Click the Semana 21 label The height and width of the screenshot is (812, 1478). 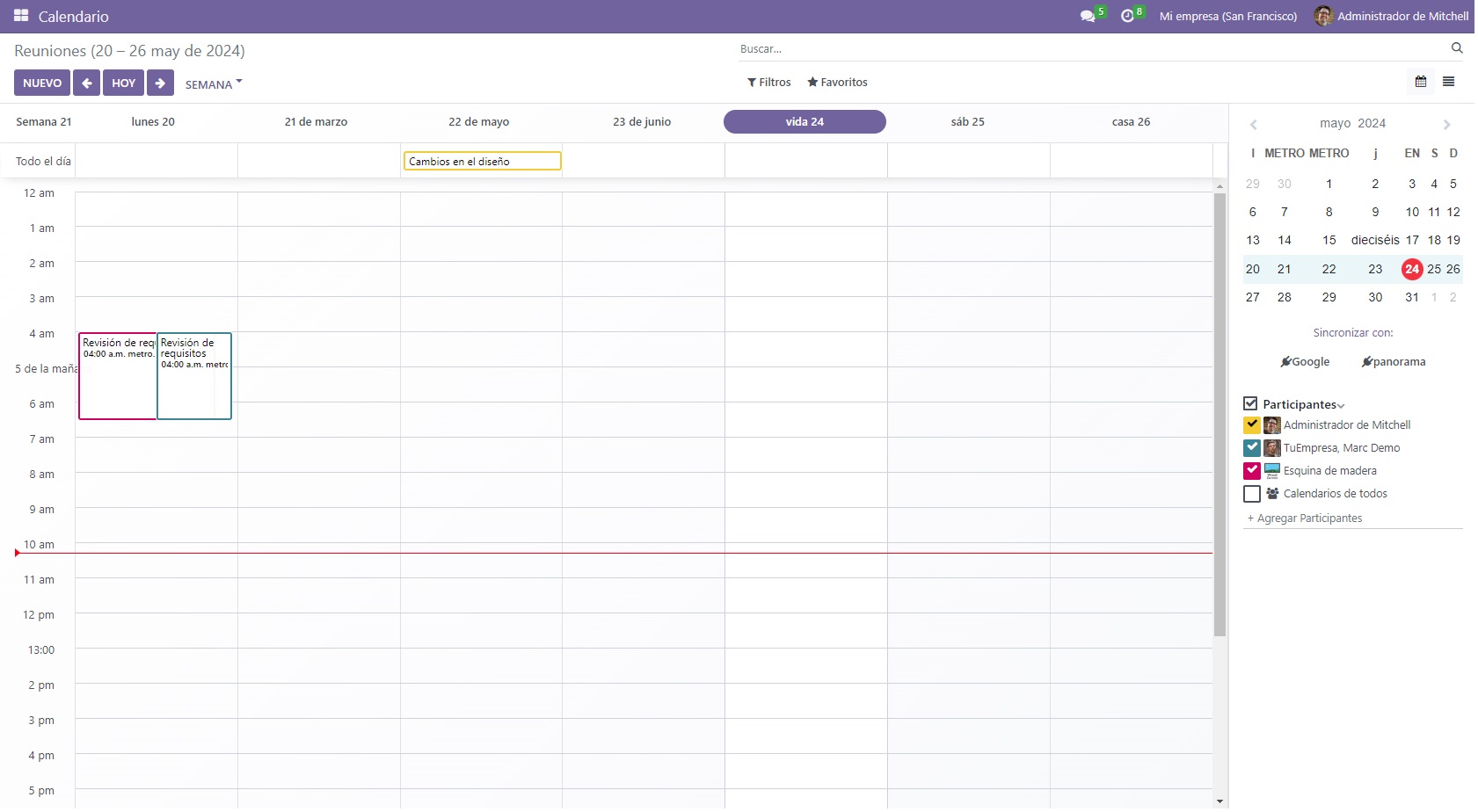pyautogui.click(x=43, y=122)
